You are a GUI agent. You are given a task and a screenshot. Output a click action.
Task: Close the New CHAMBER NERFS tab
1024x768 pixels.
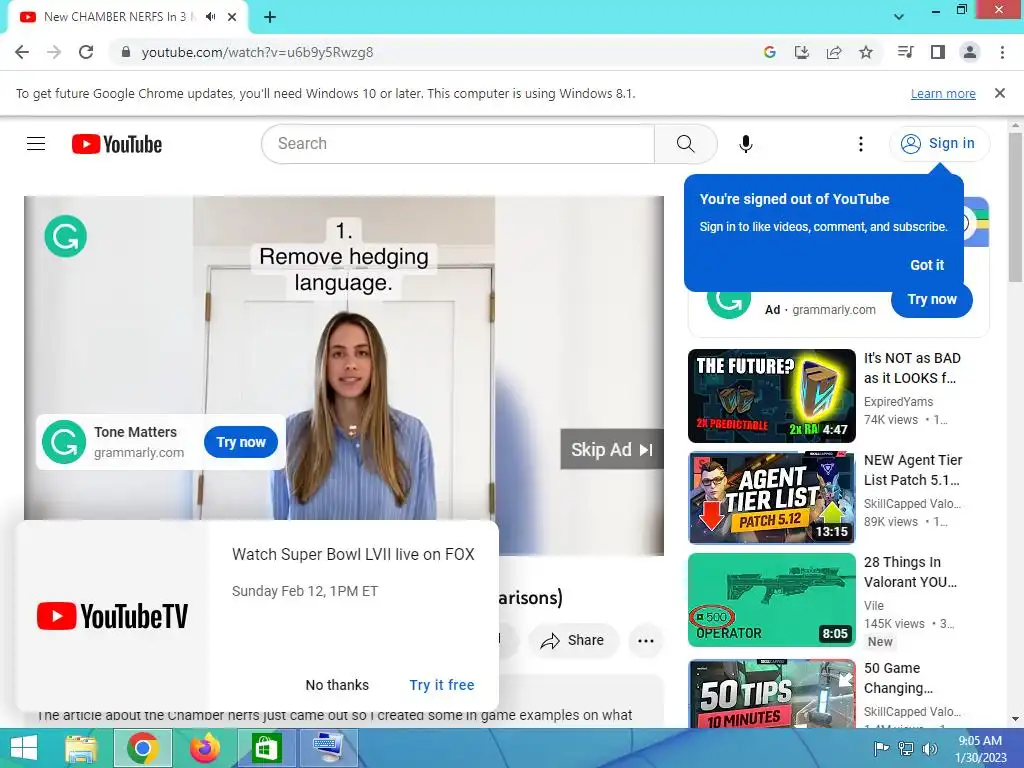pos(232,17)
